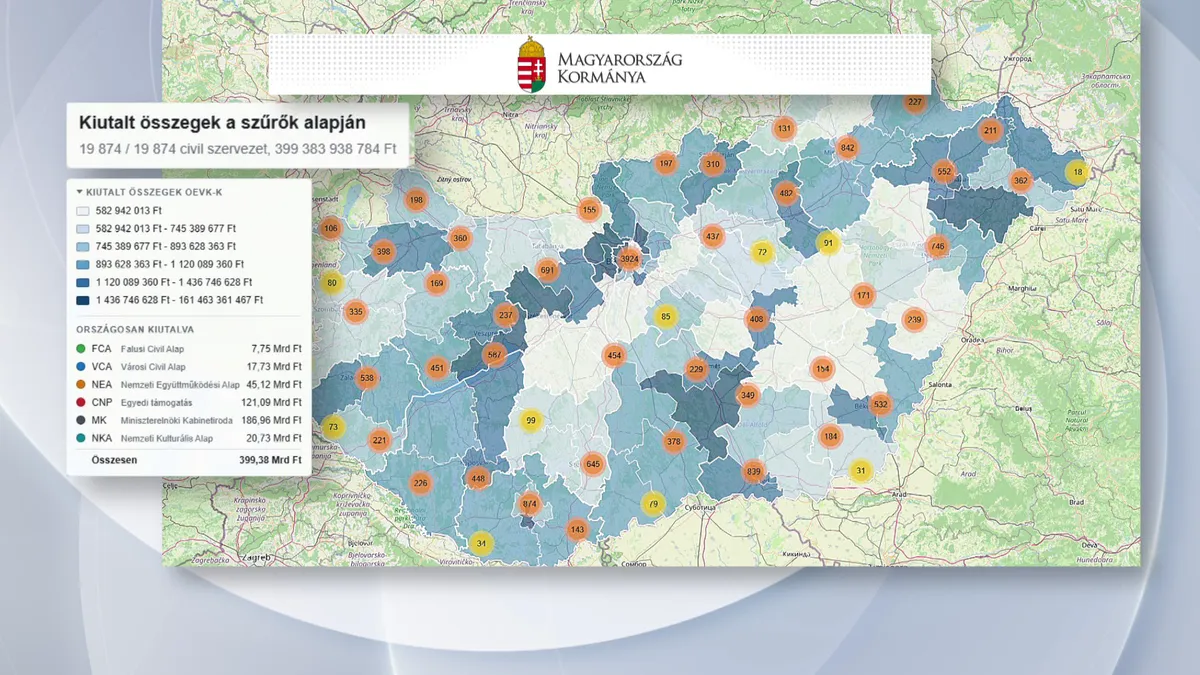This screenshot has height=675, width=1200.
Task: Click the Magyarország Kormánya coat of arms
Action: click(x=531, y=64)
